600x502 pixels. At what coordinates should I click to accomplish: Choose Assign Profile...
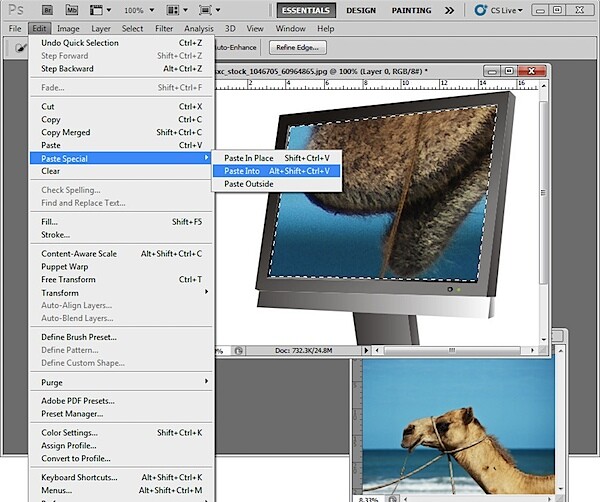click(121, 446)
